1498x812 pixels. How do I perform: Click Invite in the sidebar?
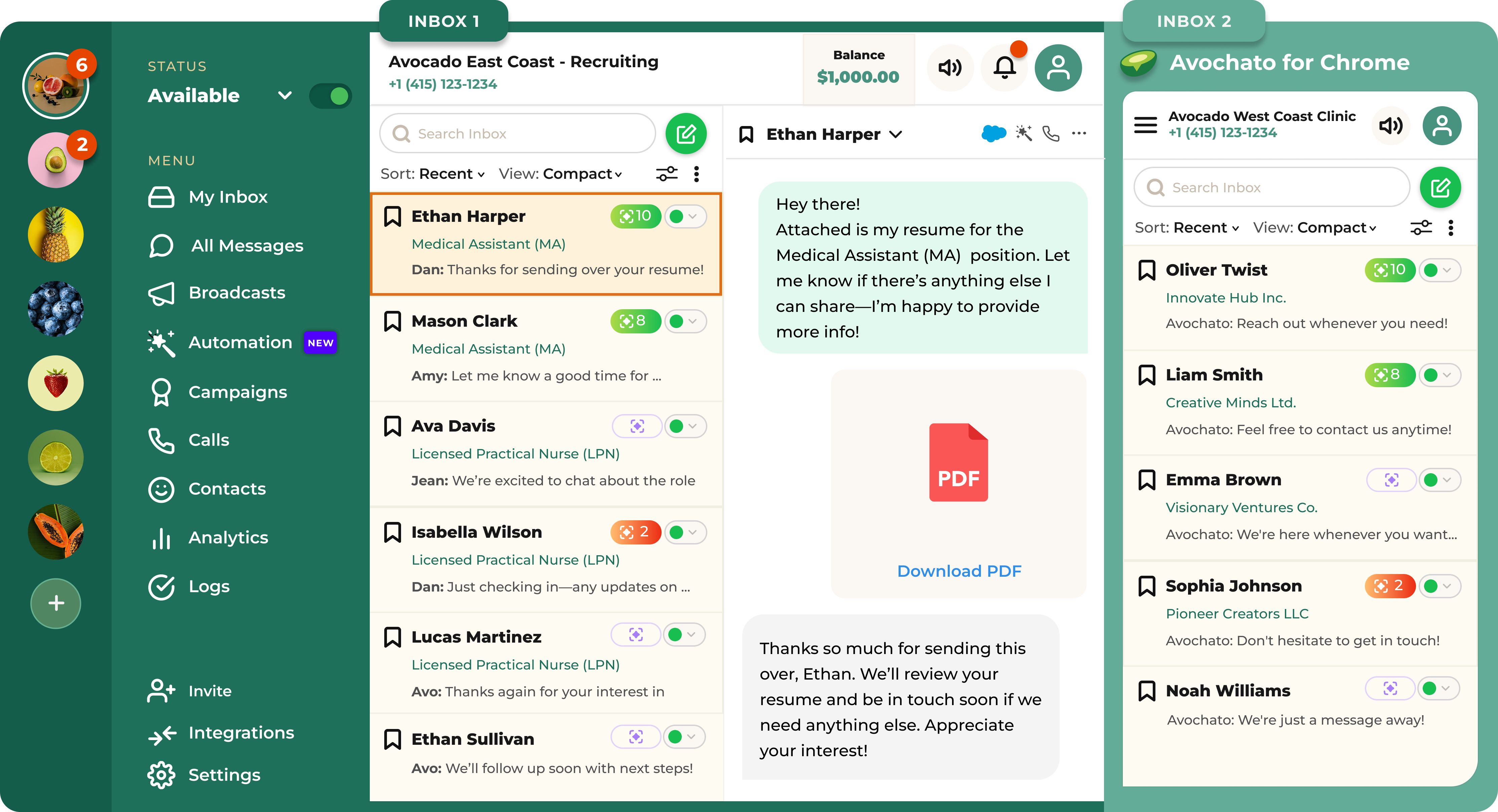[189, 691]
